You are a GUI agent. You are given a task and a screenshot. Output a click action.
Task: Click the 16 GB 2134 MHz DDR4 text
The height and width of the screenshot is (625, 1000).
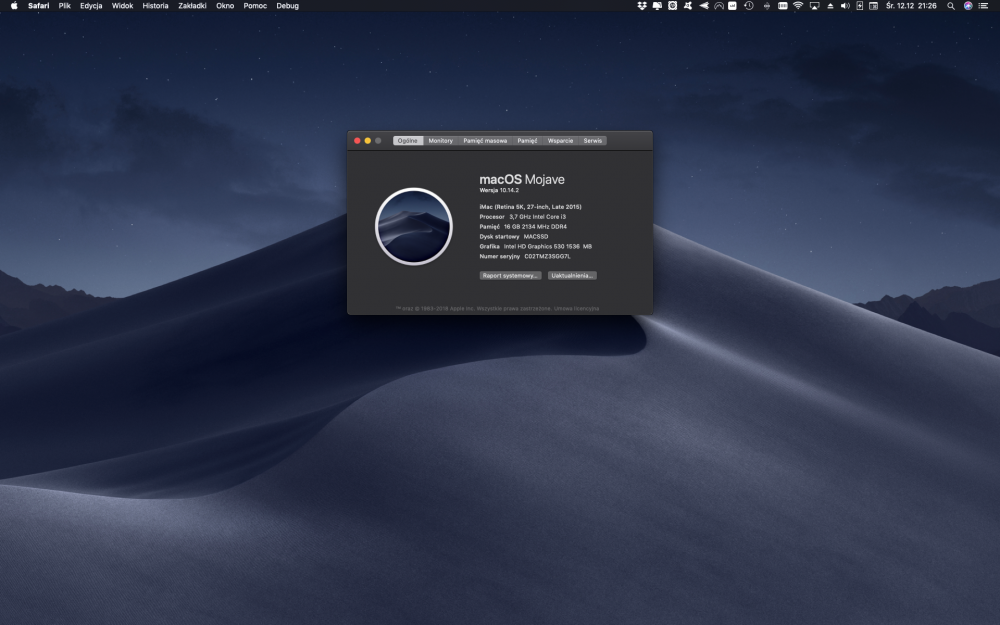click(535, 226)
